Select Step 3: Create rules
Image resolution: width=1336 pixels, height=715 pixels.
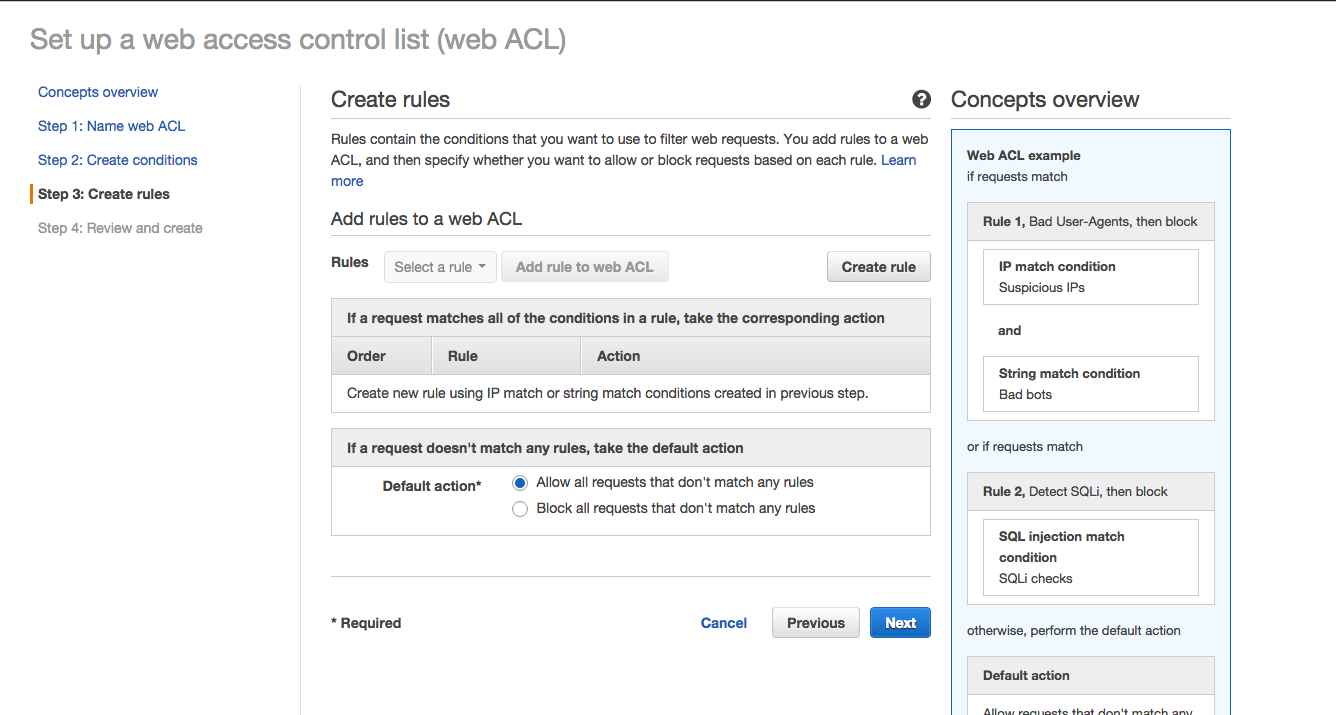click(x=104, y=194)
